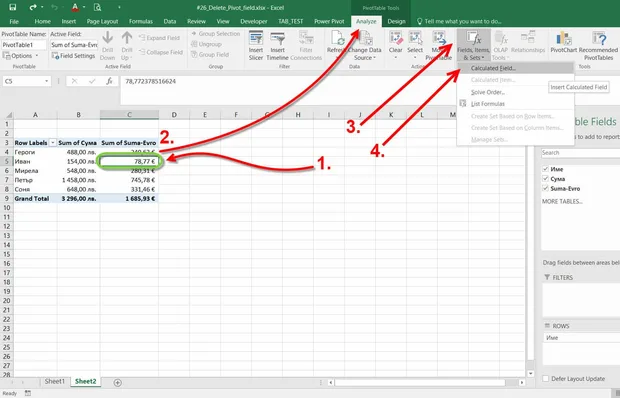Select the Grand Total label cell

tap(35, 198)
